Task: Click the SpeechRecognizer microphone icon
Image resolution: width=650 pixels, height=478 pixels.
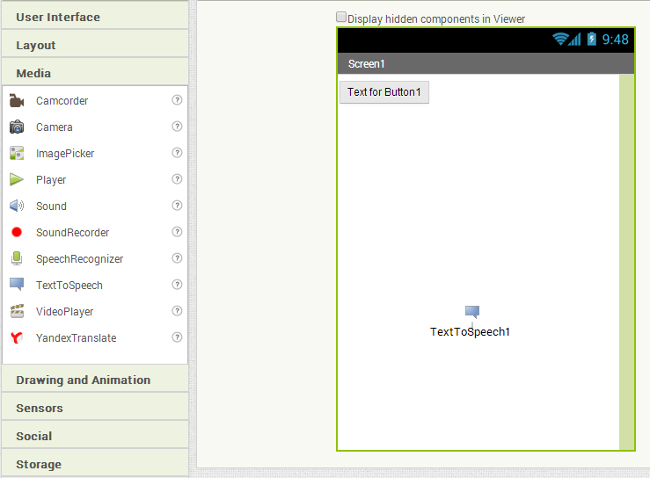Action: pyautogui.click(x=17, y=258)
